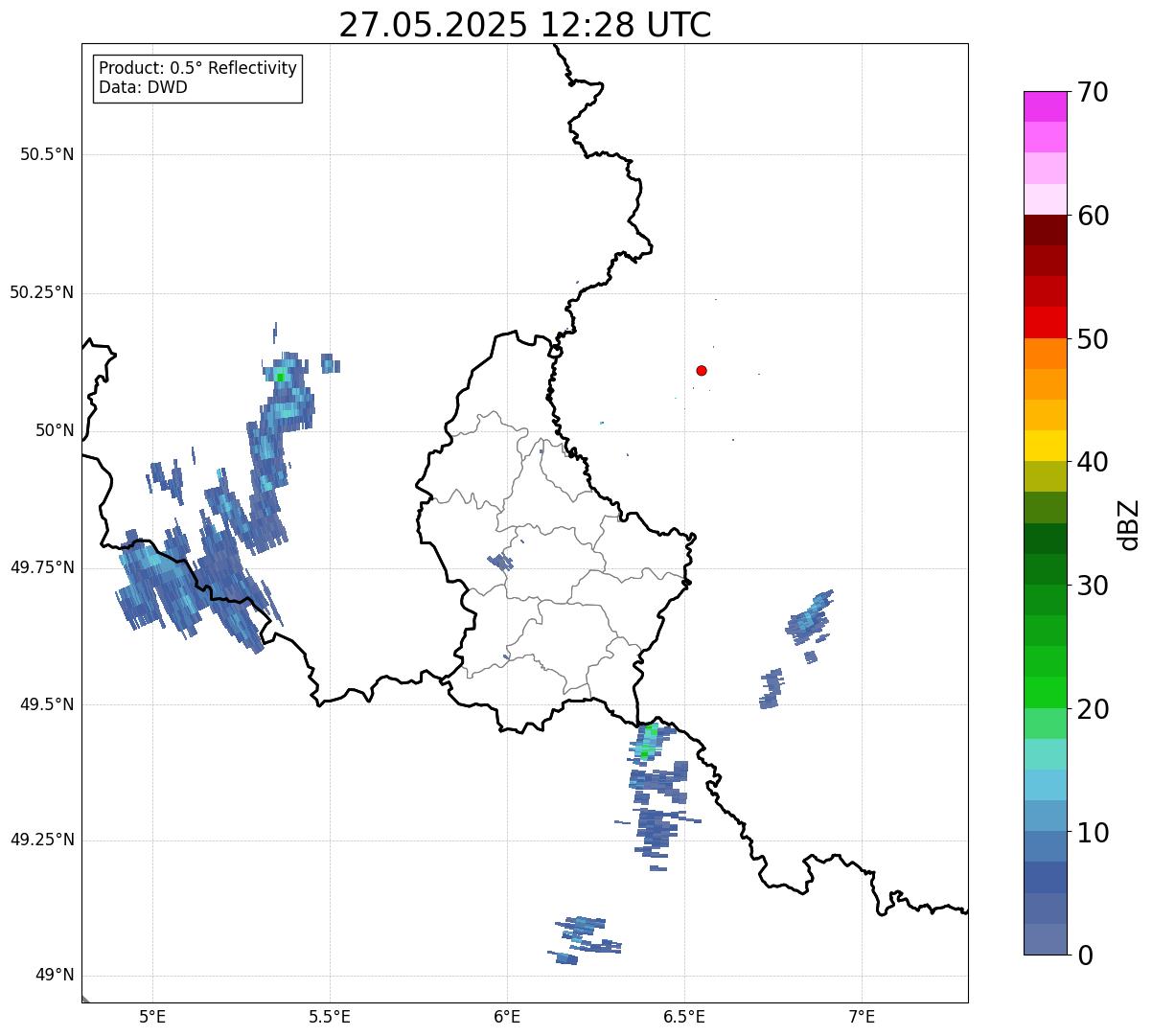Click the colorbar's 30 tick label
The image size is (1152, 1036).
(x=1093, y=586)
